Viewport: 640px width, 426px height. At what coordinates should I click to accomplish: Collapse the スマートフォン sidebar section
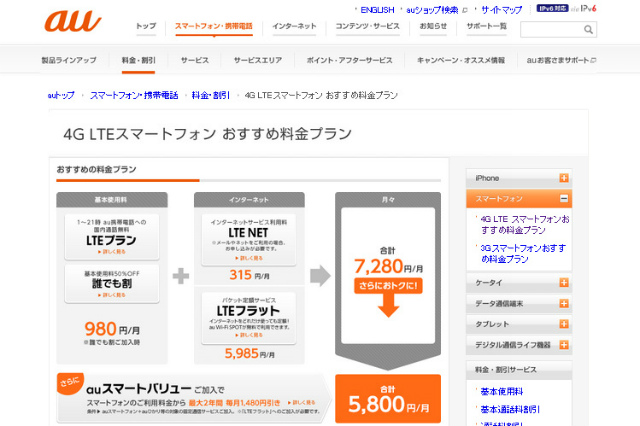[x=564, y=199]
